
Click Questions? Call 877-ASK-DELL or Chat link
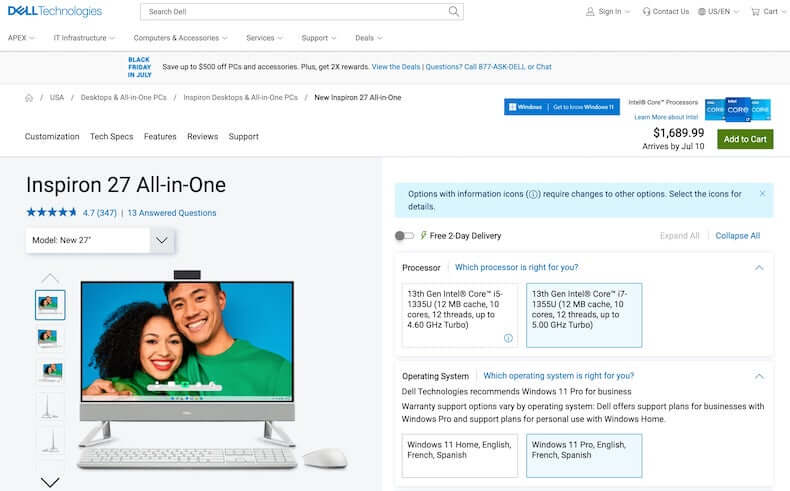[x=488, y=66]
